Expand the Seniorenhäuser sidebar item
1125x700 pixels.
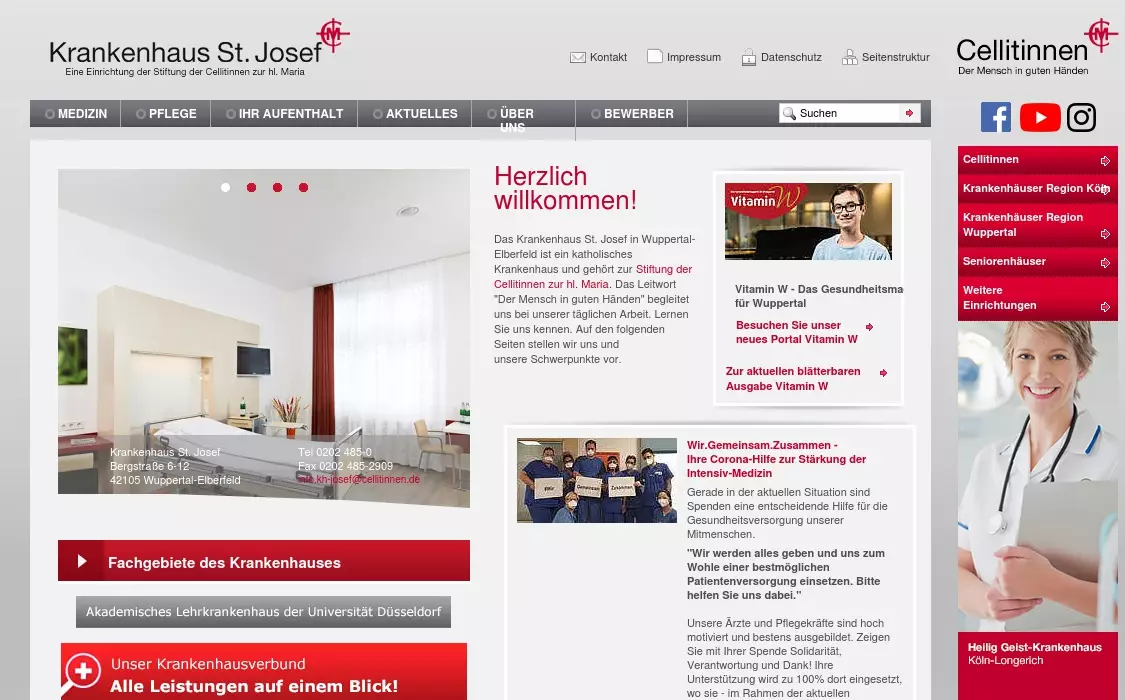point(1037,262)
